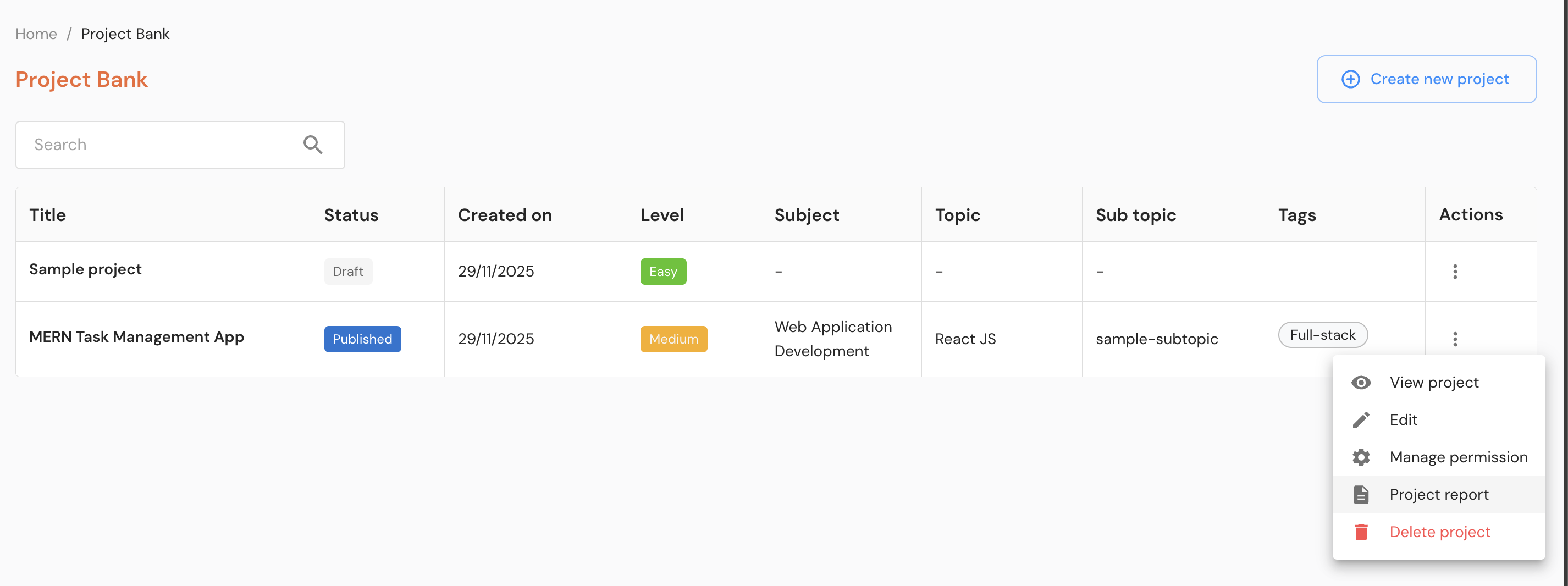Viewport: 1568px width, 586px height.
Task: Open actions menu for Sample project row
Action: (1455, 272)
